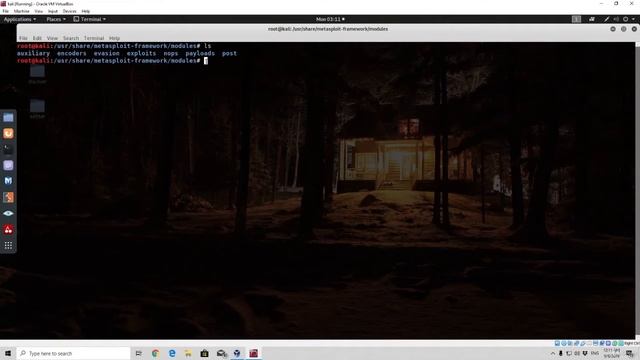
Task: Click 'encoders' in the ls output
Action: click(x=71, y=53)
